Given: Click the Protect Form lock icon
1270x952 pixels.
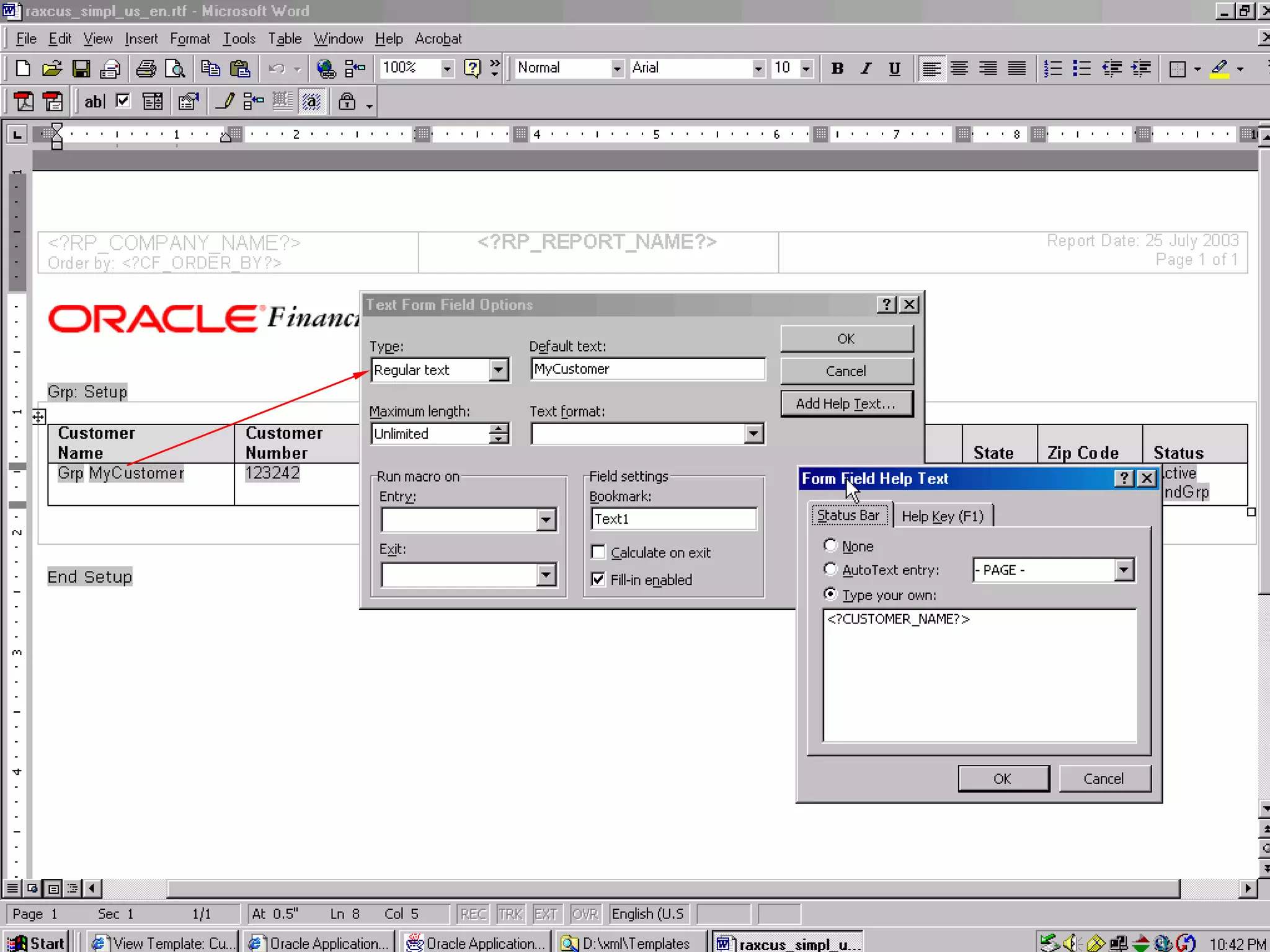Looking at the screenshot, I should [x=347, y=101].
